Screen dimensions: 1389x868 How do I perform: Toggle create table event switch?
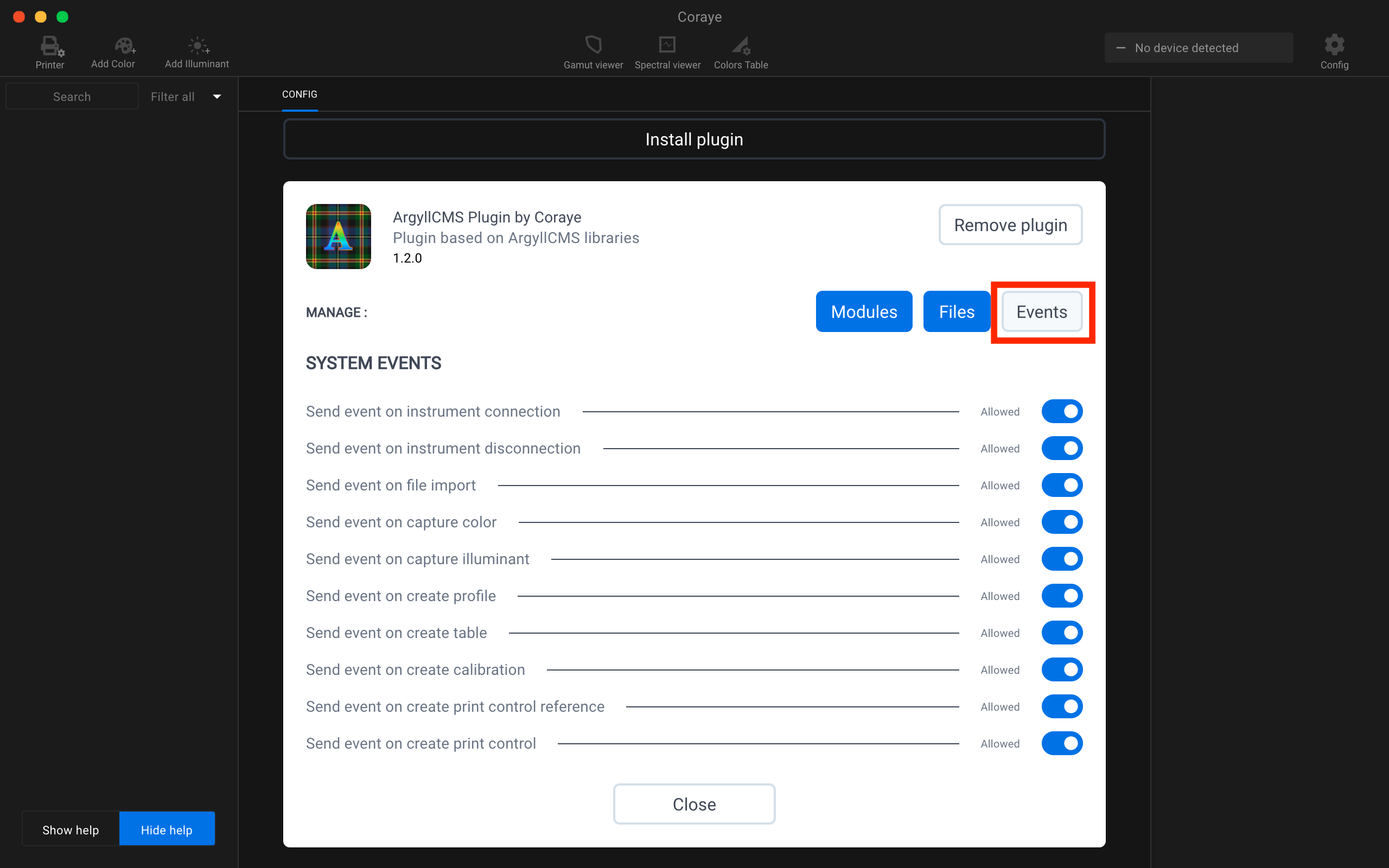1062,633
